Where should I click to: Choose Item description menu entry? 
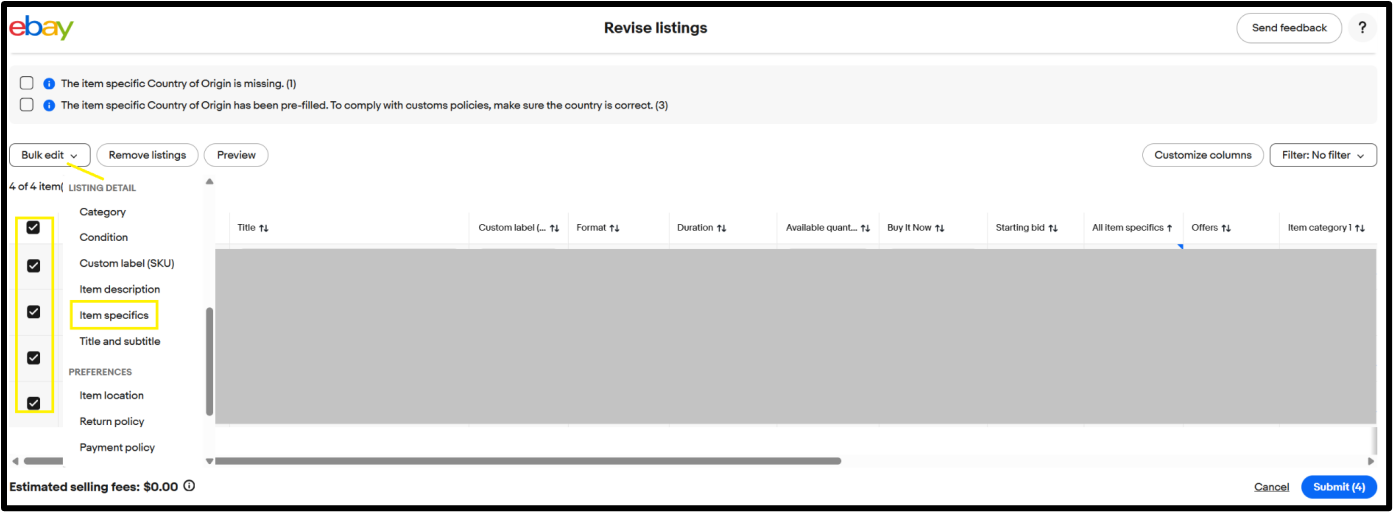[x=119, y=290]
